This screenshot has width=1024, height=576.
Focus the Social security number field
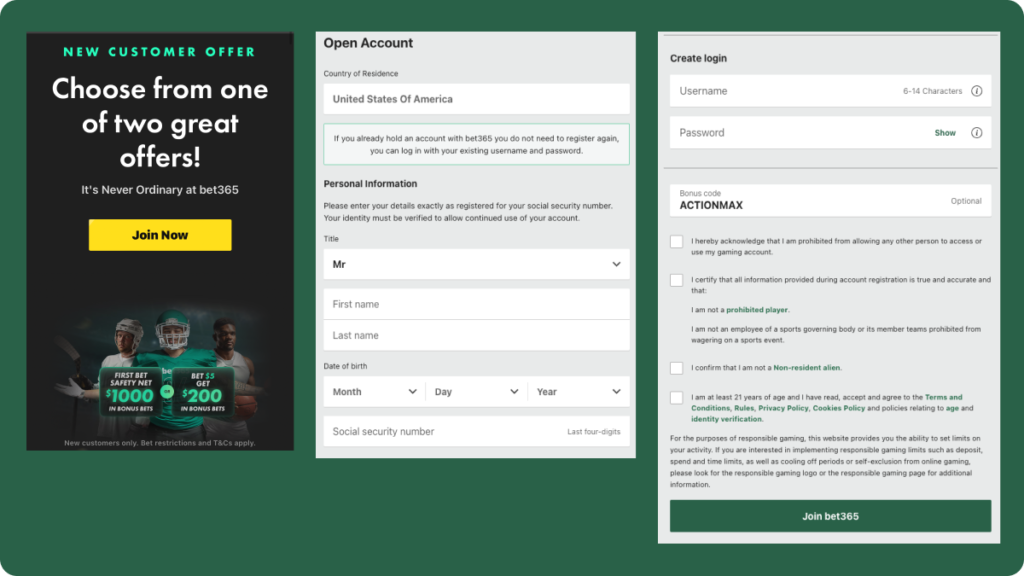click(x=476, y=432)
